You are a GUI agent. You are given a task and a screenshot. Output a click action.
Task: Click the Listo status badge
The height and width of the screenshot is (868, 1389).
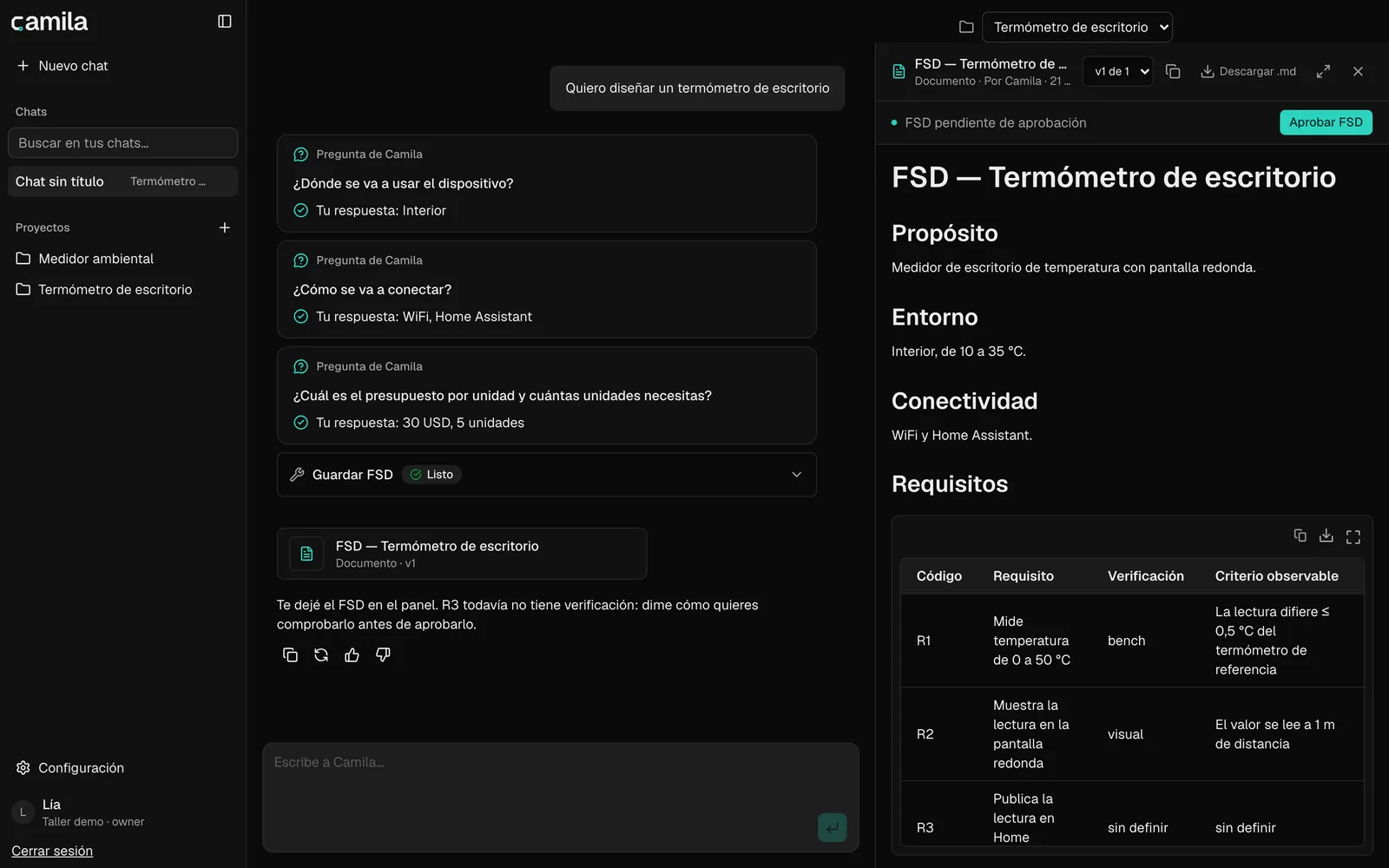[431, 475]
